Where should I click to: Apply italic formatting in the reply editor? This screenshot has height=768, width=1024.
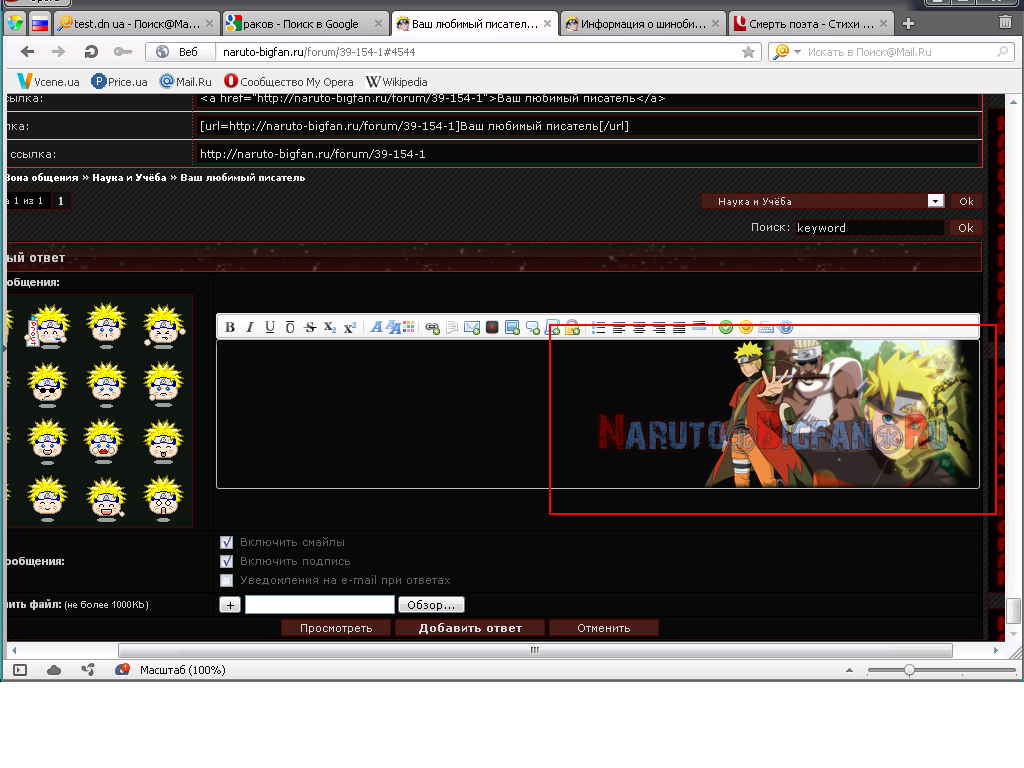point(249,327)
